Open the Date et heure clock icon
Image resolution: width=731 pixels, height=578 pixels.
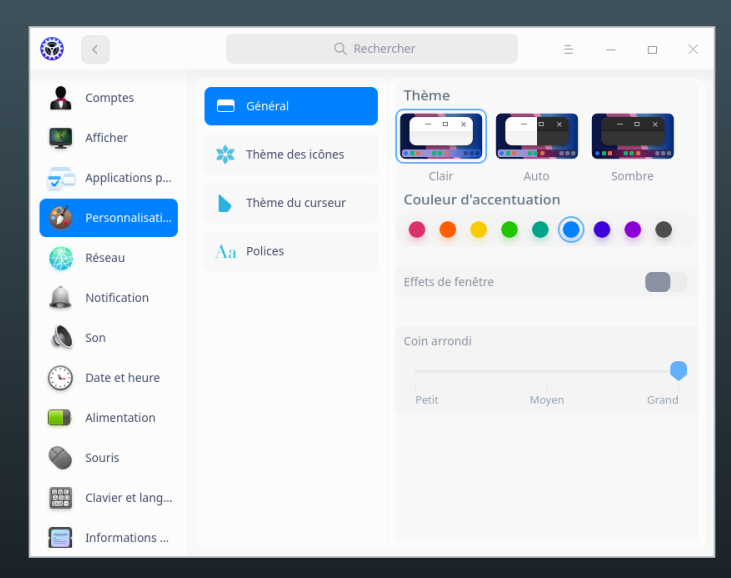61,378
